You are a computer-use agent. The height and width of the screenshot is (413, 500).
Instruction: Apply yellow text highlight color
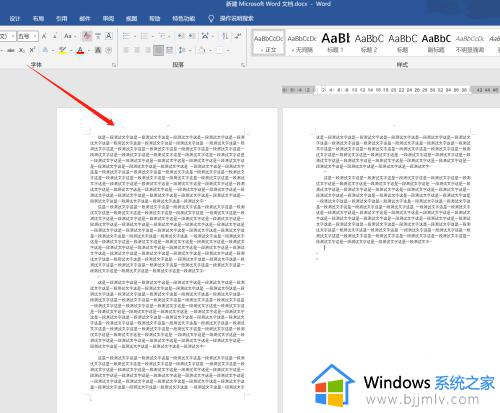(x=62, y=50)
